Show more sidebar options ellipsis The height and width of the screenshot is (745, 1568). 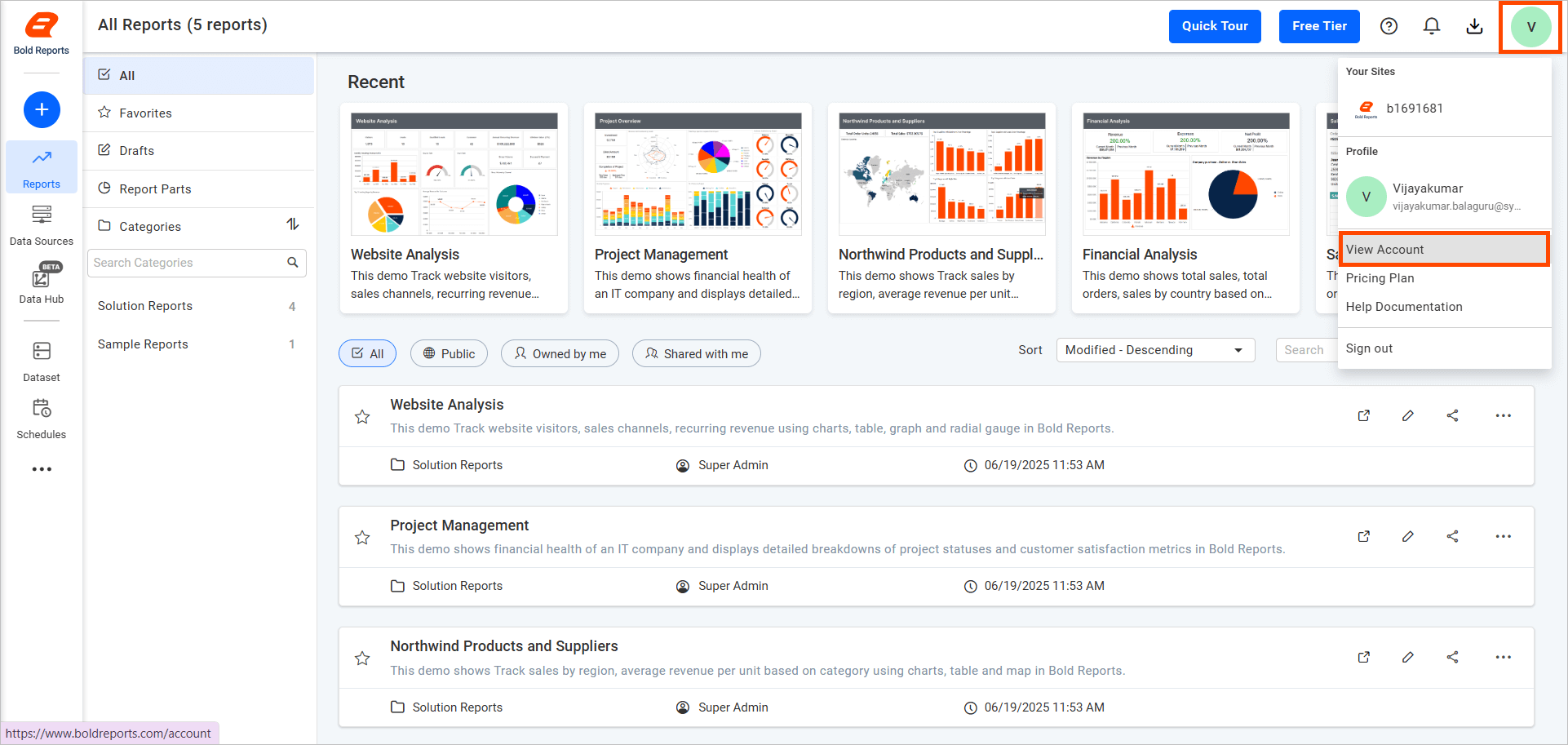pyautogui.click(x=42, y=469)
